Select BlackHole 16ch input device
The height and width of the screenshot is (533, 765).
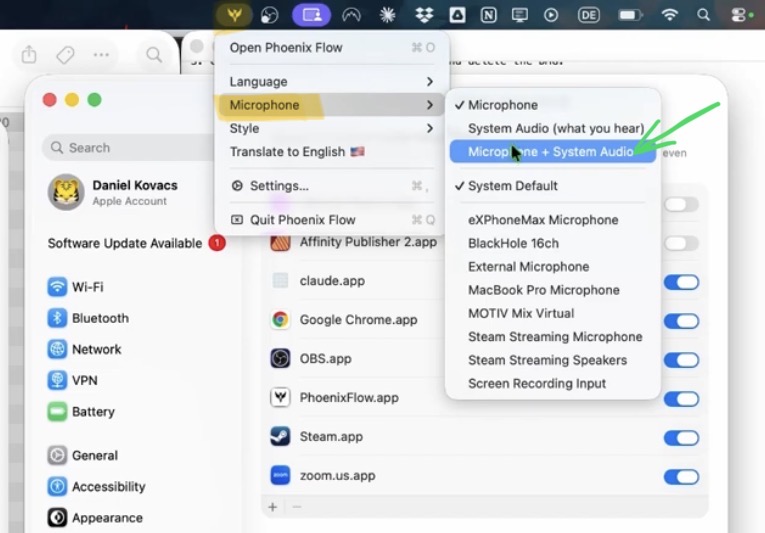tap(553, 244)
